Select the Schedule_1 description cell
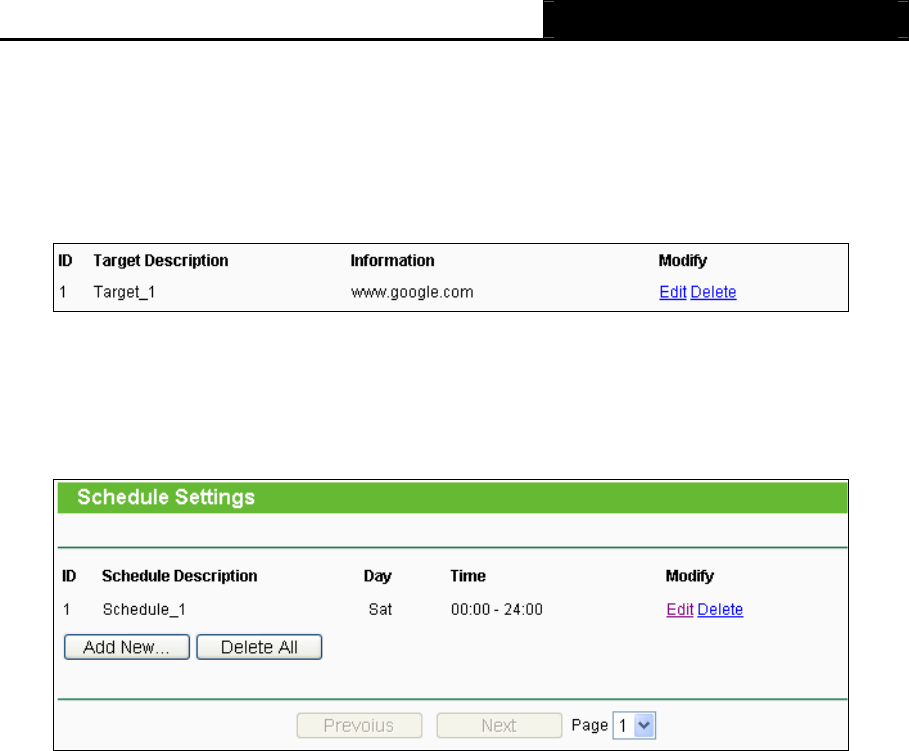909x751 pixels. click(x=144, y=609)
